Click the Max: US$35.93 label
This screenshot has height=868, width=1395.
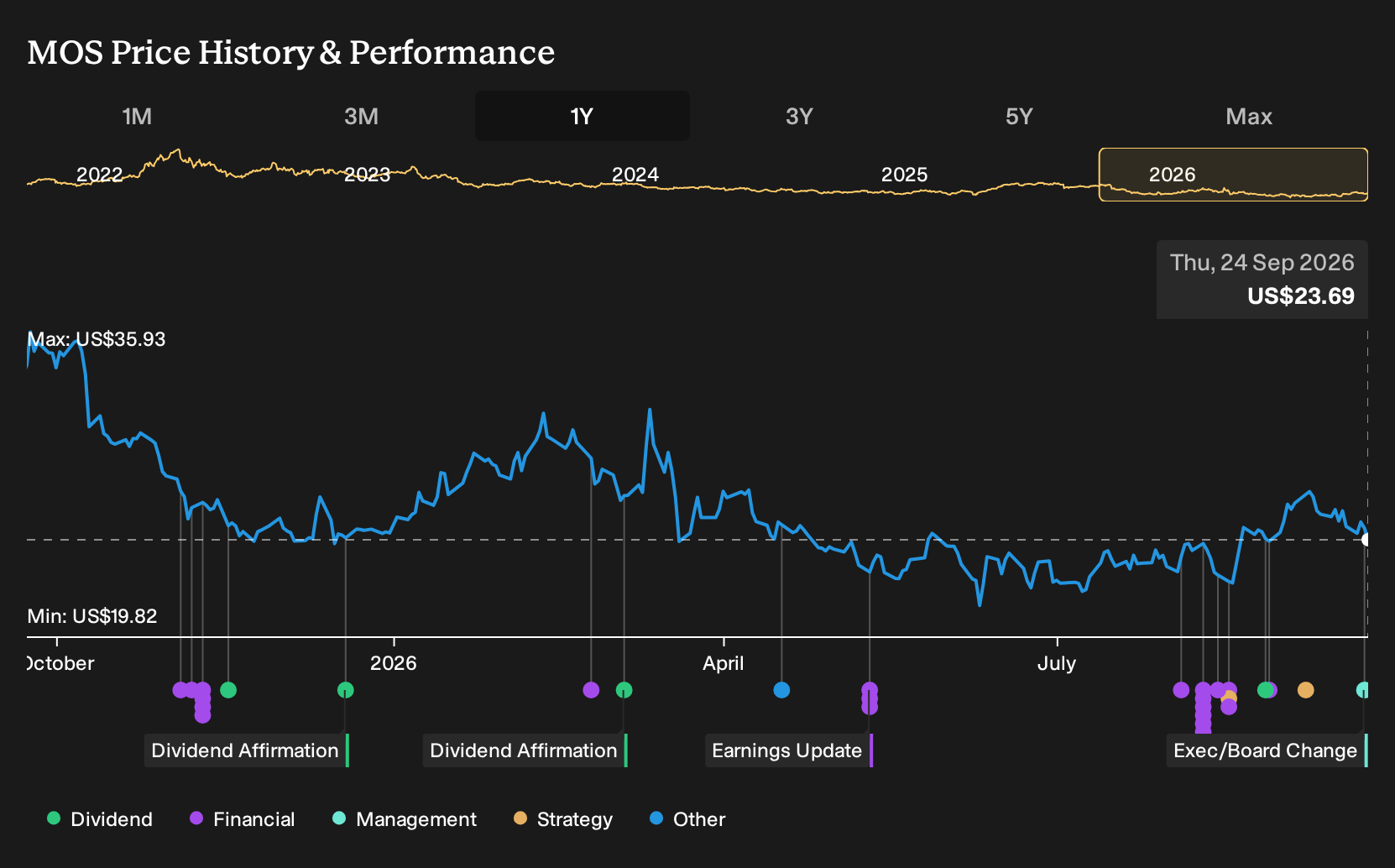pos(97,339)
